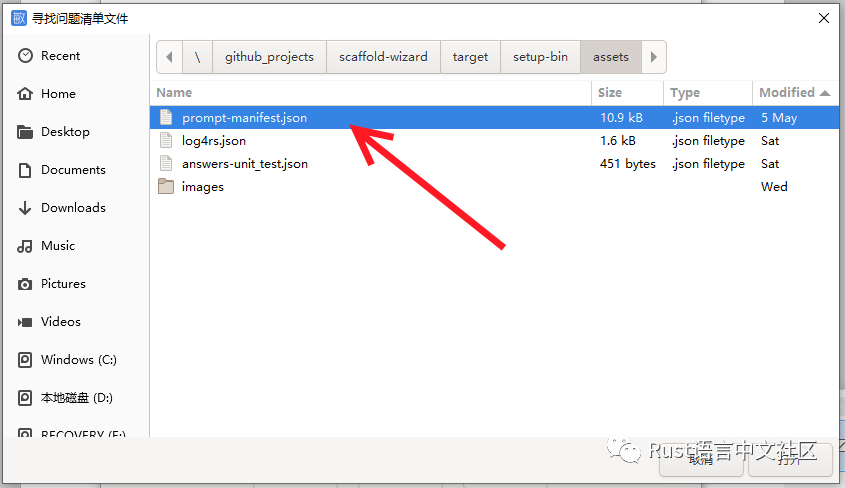Open the Pictures sidebar entry
This screenshot has height=488, width=845.
(x=75, y=283)
